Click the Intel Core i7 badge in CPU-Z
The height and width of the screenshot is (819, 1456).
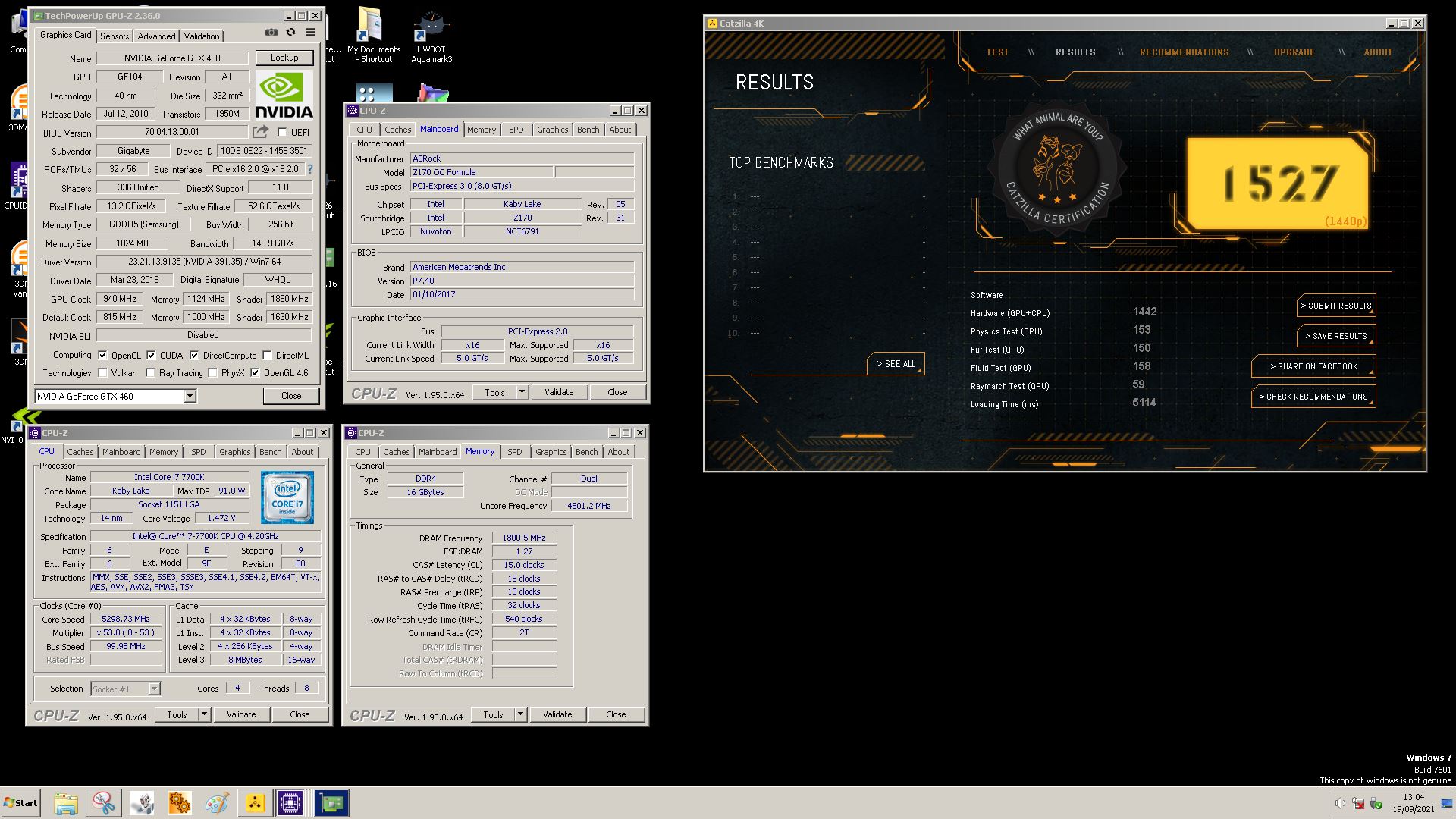pos(287,497)
